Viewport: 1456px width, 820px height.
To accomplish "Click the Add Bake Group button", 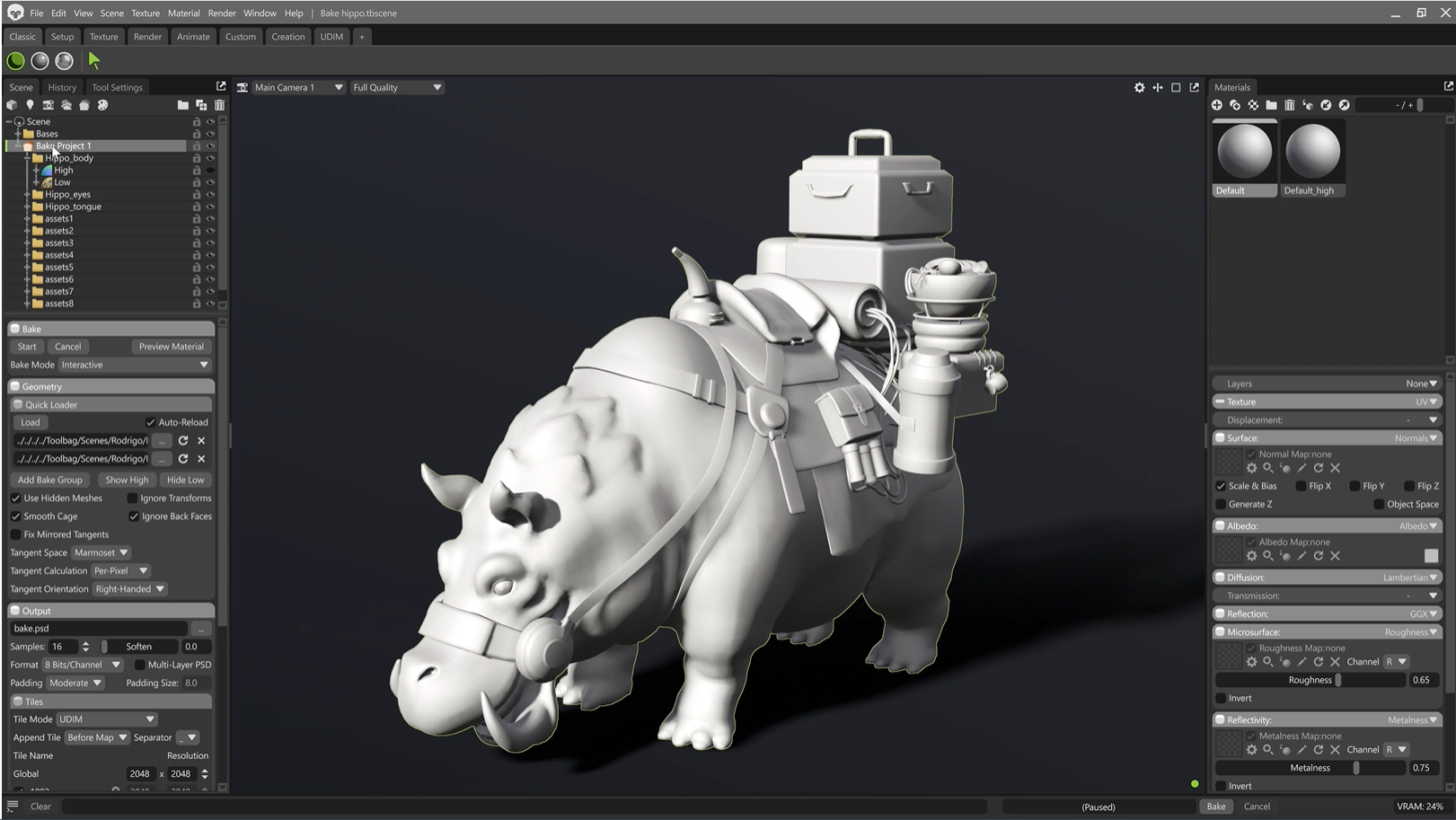I will pyautogui.click(x=50, y=480).
